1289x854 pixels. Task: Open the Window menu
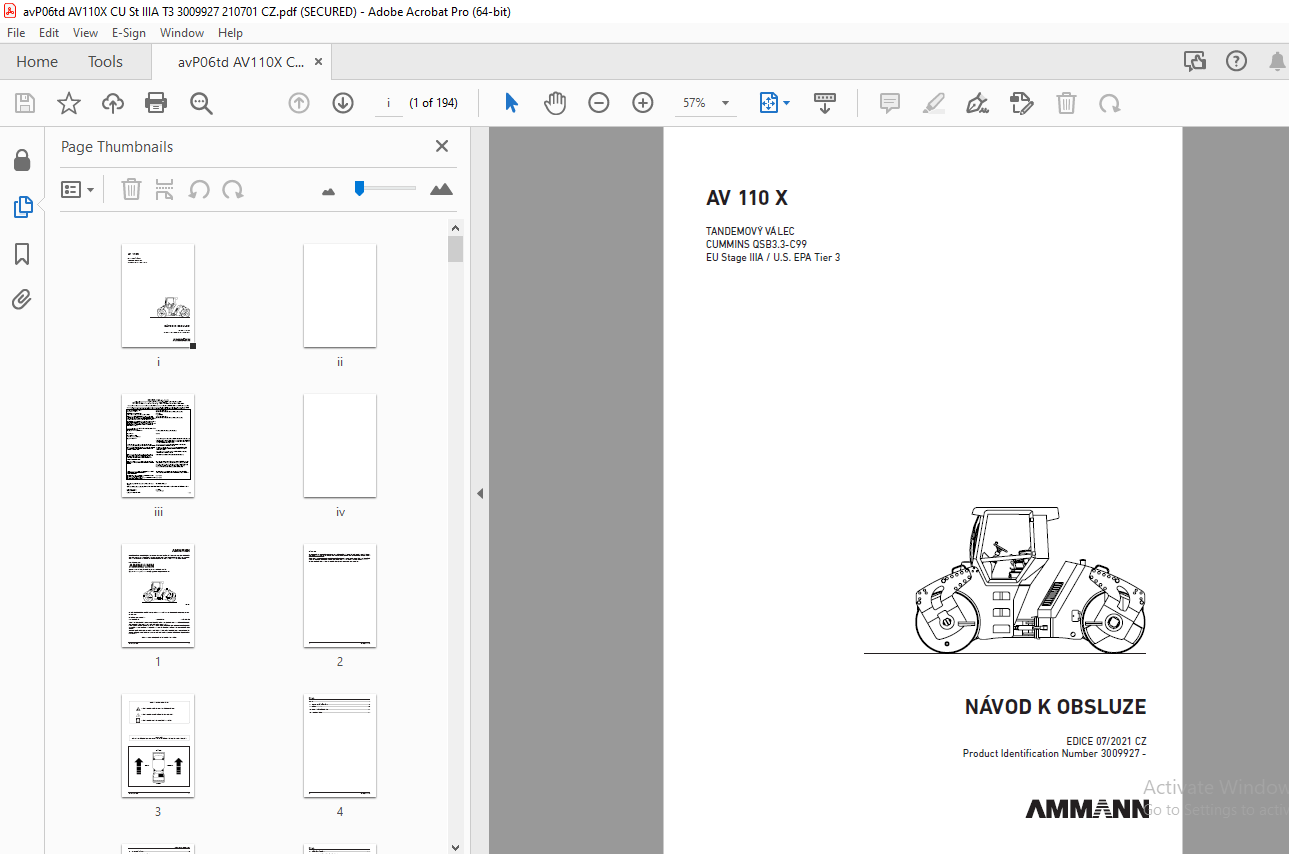point(182,33)
